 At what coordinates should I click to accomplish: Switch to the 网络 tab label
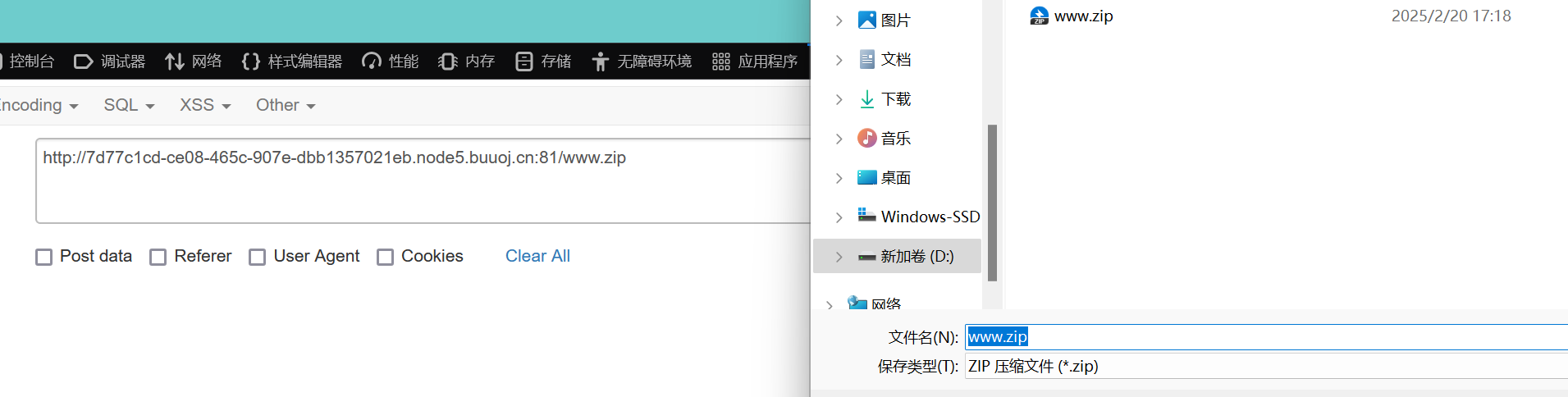(x=207, y=62)
